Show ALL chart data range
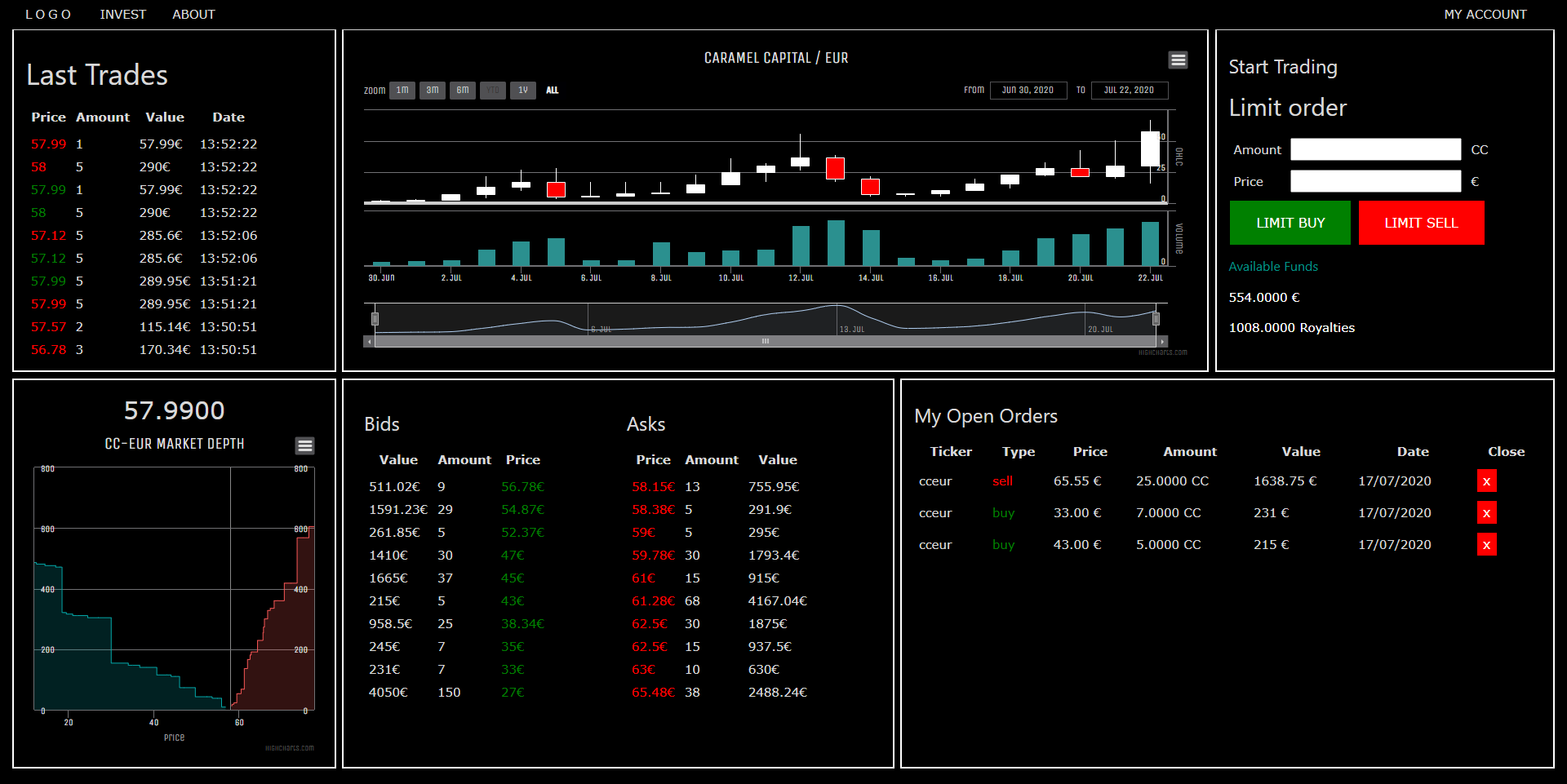The height and width of the screenshot is (784, 1567). tap(553, 91)
